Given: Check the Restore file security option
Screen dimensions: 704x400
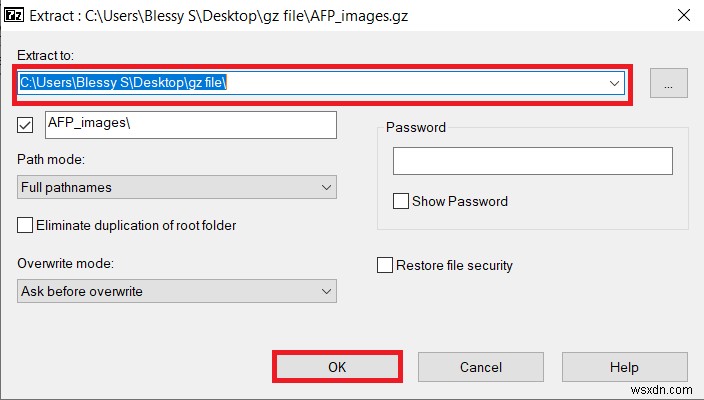Looking at the screenshot, I should (385, 265).
